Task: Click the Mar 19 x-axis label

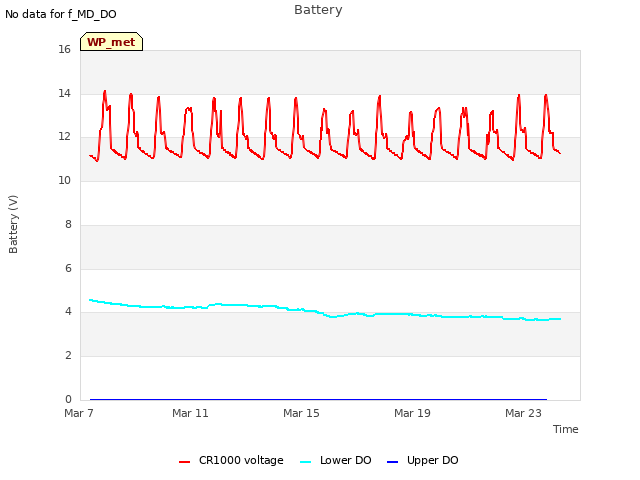Action: tap(412, 413)
